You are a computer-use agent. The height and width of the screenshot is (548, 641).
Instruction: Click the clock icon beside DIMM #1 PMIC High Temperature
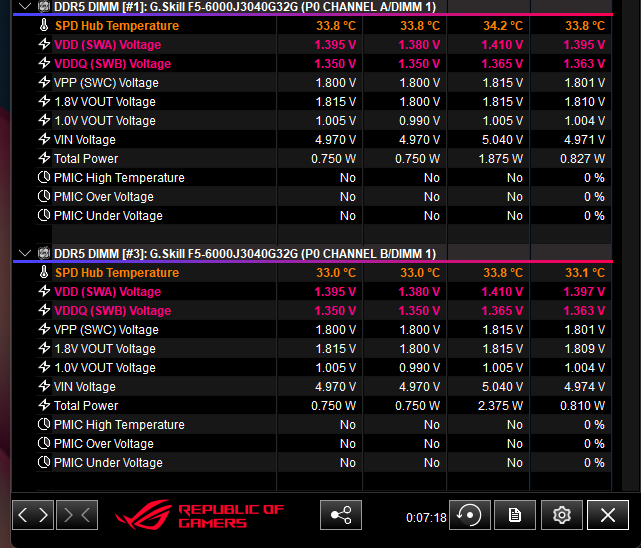(44, 177)
